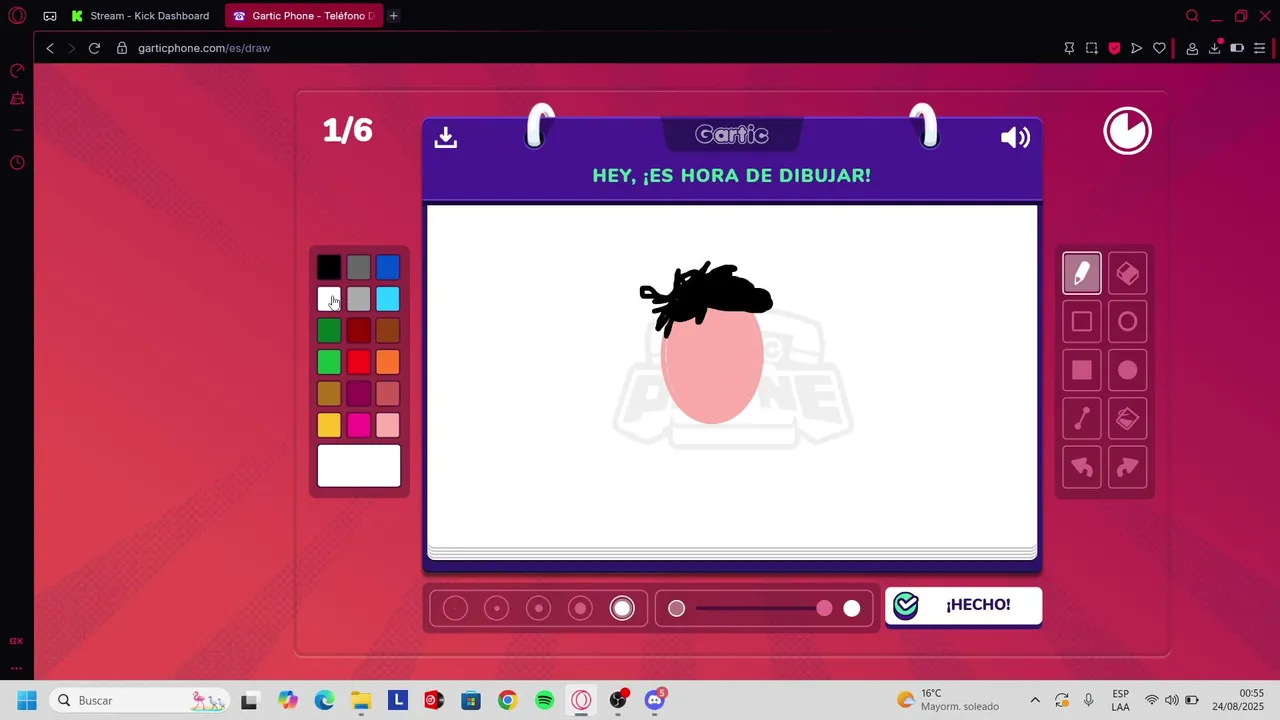Select the smallest brush size
Screen dimensions: 1280x720
(455, 608)
